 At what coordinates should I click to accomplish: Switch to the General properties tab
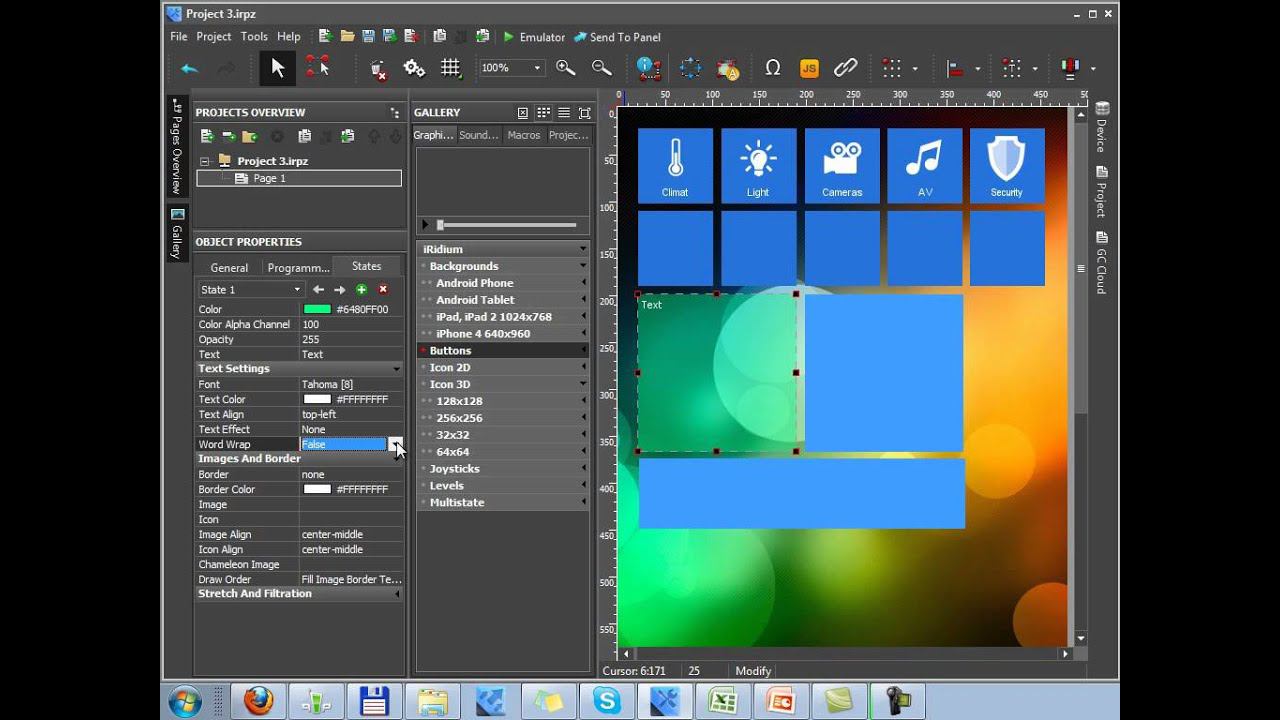229,267
